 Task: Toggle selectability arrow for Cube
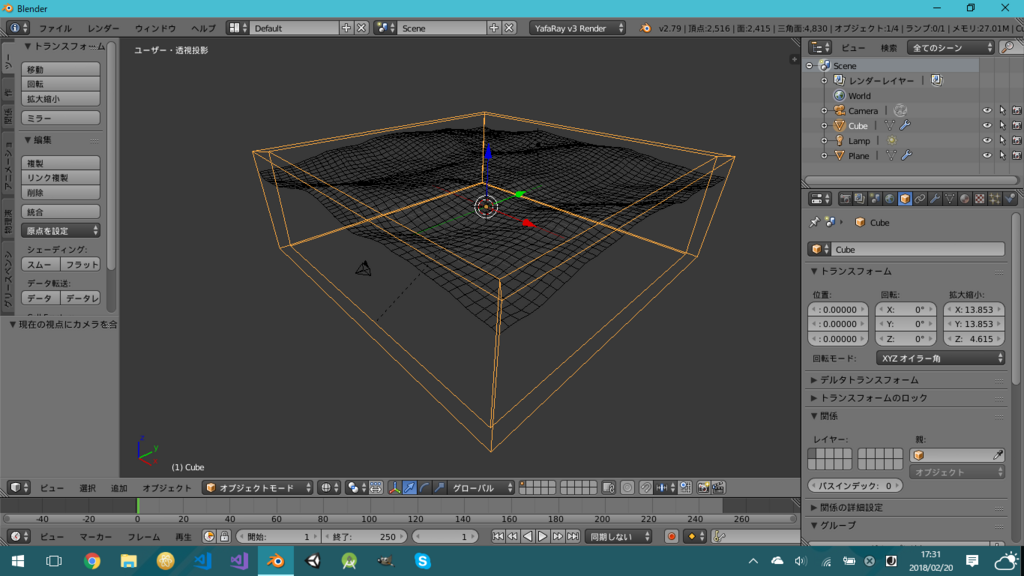[1002, 125]
